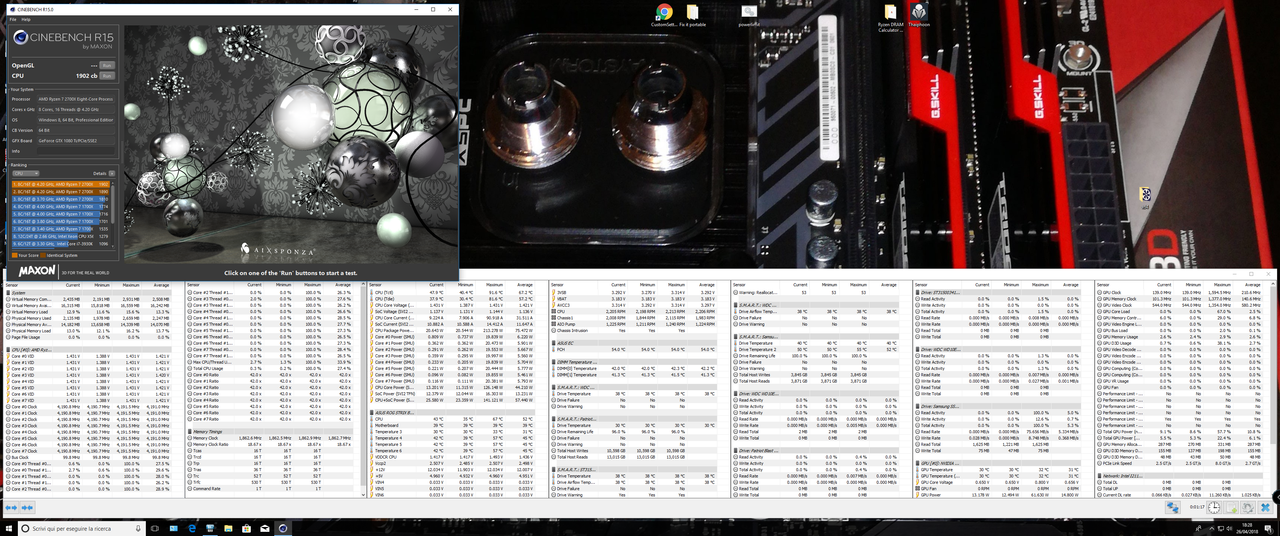Click the taskbar clock showing 18:28
The image size is (1280, 536).
(1248, 528)
